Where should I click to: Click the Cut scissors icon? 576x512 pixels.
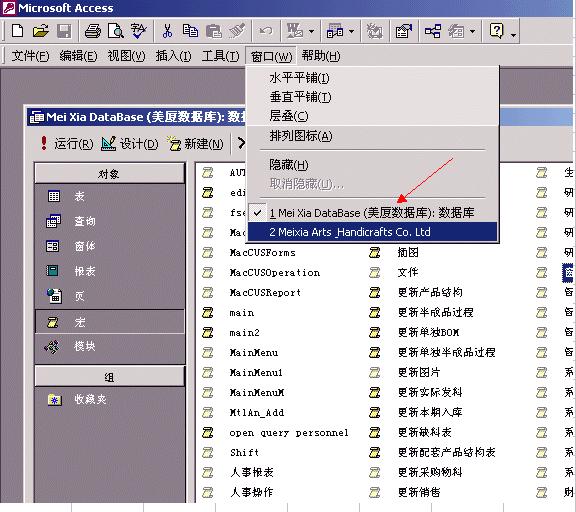tap(167, 31)
